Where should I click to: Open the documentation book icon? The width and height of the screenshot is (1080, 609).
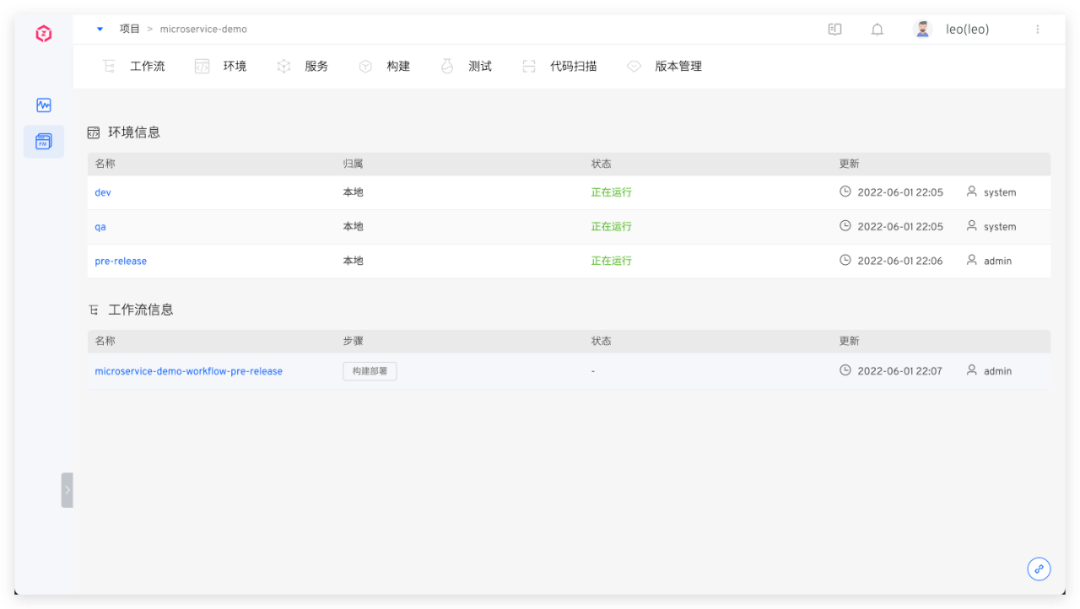coord(835,29)
